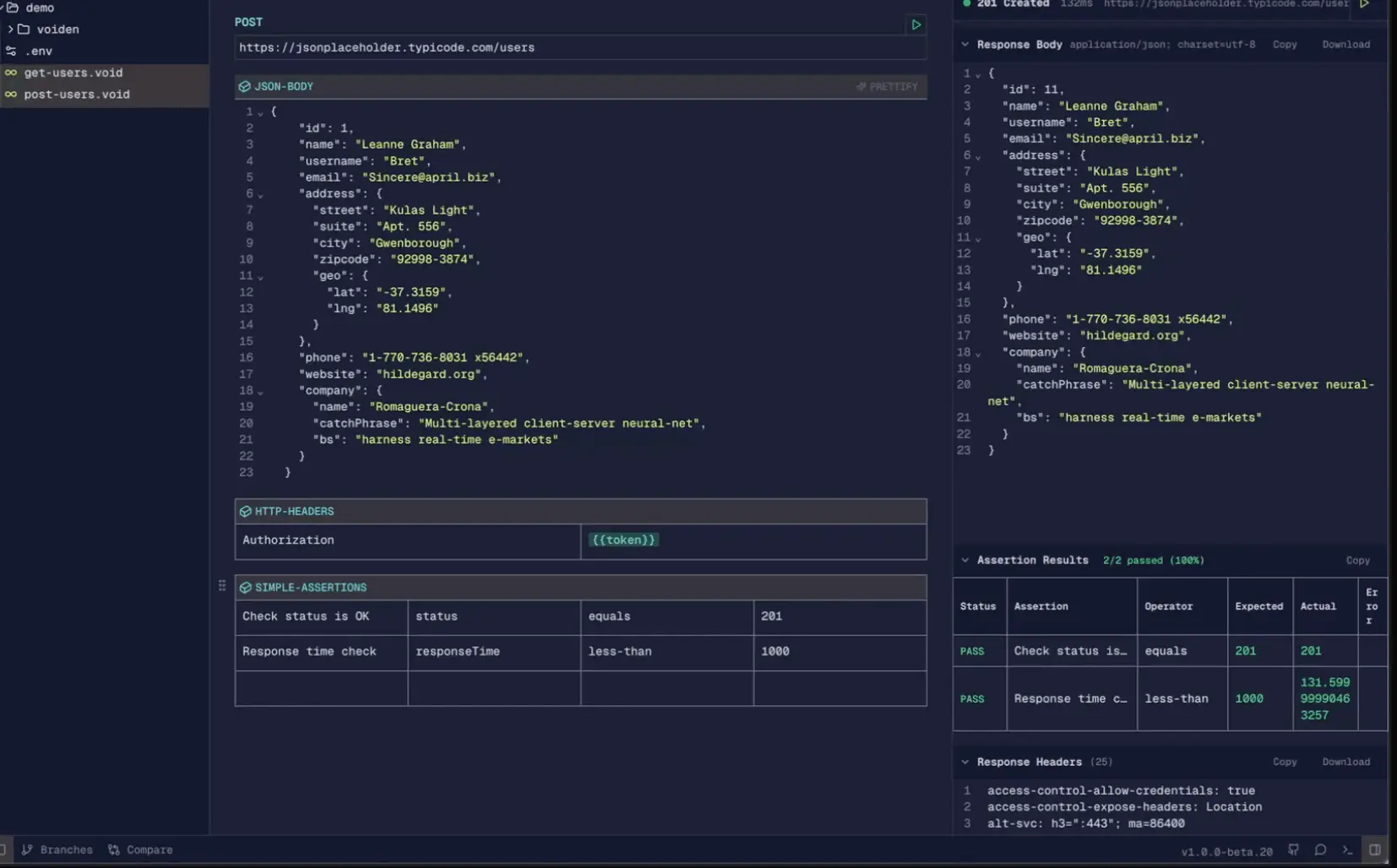Collapse the Response Body section
Screen dimensions: 1397x868
click(x=965, y=44)
